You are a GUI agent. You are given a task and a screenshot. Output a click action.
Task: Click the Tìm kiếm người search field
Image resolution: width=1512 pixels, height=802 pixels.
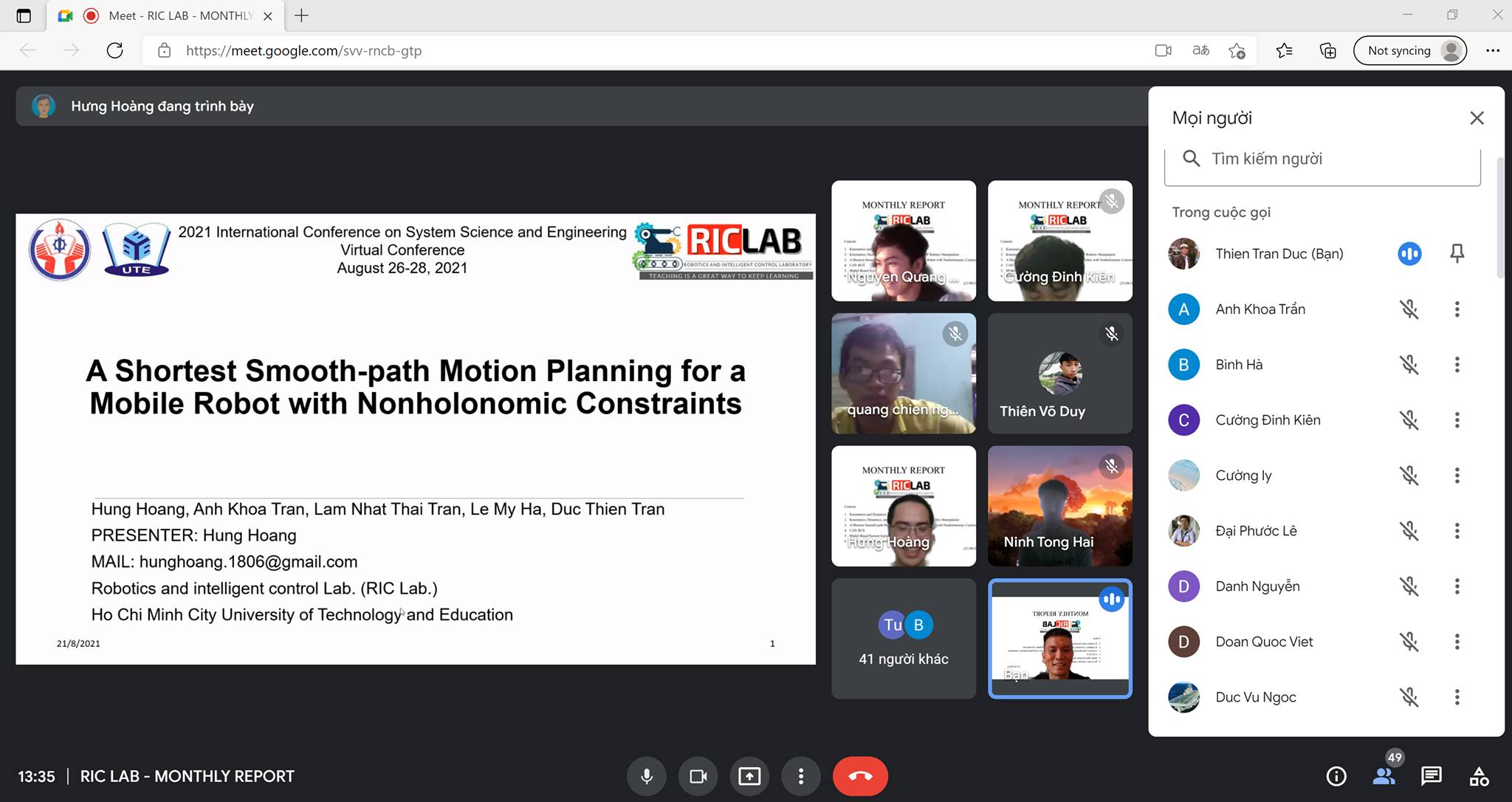coord(1322,159)
